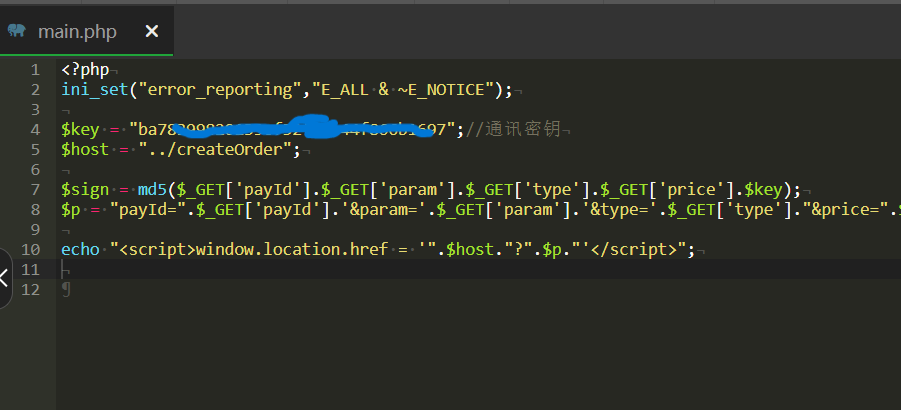Click line number 7 in gutter
The image size is (901, 410).
tap(35, 190)
